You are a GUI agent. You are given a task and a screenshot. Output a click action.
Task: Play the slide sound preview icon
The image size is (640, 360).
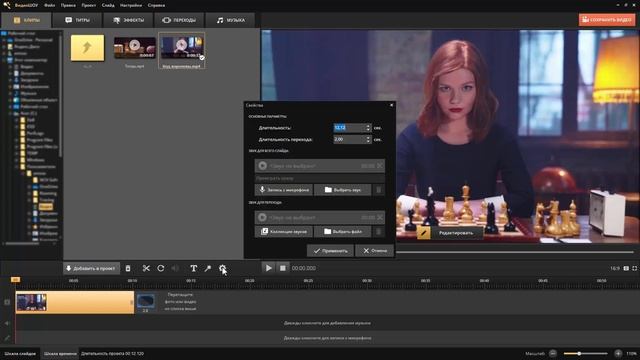(262, 166)
